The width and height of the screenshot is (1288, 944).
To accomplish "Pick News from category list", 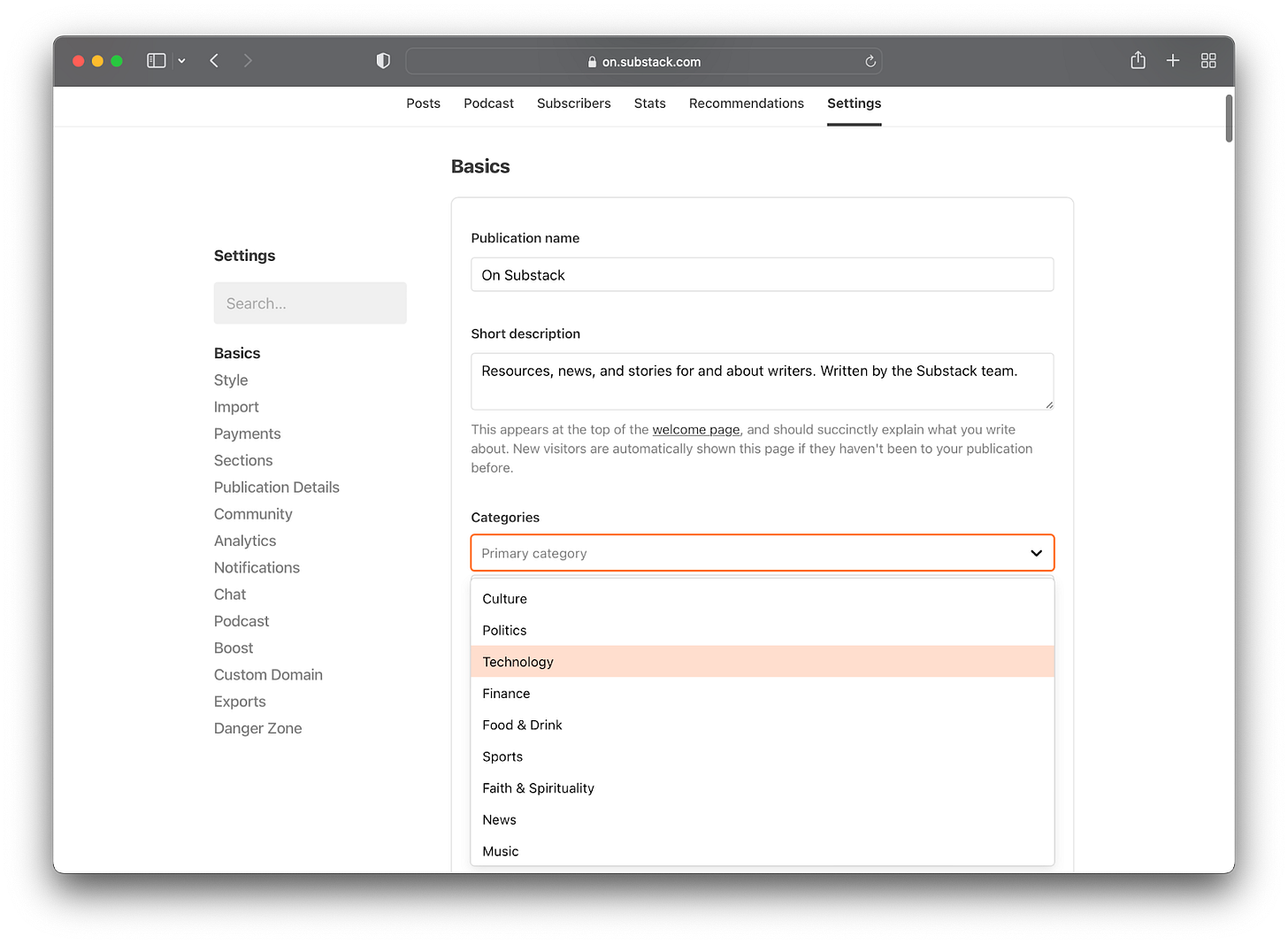I will point(763,820).
